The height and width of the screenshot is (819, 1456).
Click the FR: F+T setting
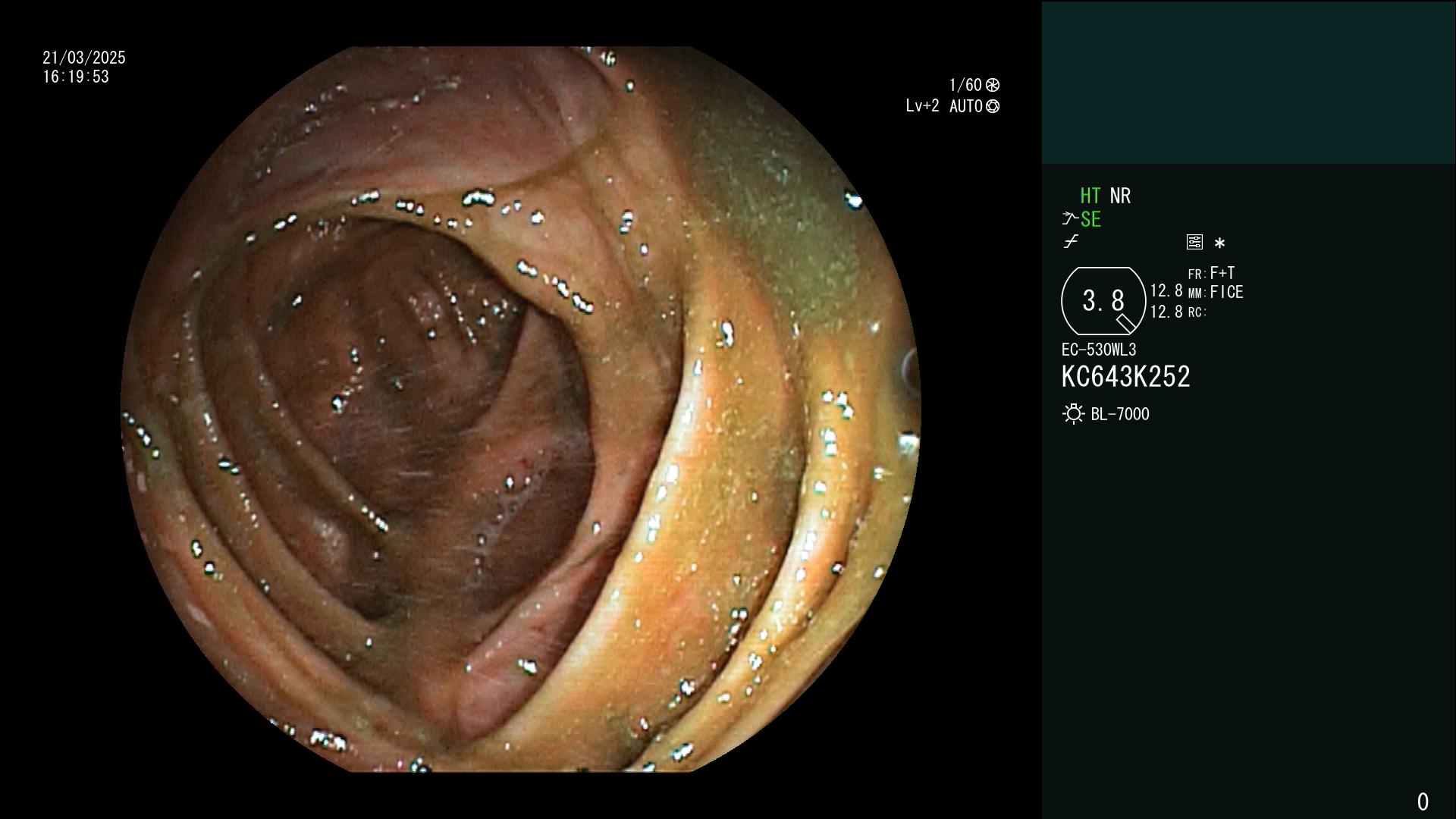(x=1211, y=273)
